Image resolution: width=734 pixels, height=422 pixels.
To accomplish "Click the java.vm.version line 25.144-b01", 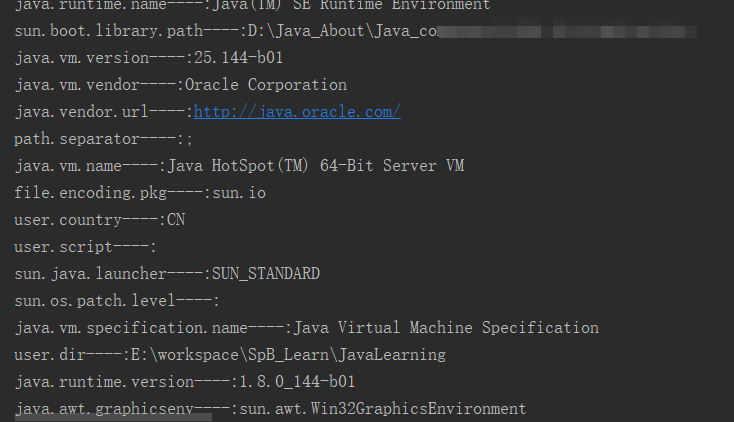I will pyautogui.click(x=149, y=58).
